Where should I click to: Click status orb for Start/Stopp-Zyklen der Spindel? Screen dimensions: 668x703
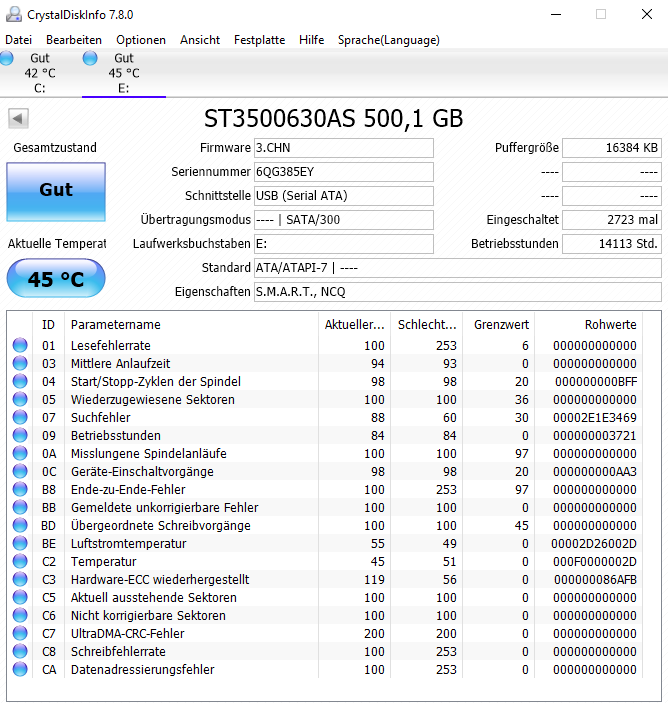(20, 381)
